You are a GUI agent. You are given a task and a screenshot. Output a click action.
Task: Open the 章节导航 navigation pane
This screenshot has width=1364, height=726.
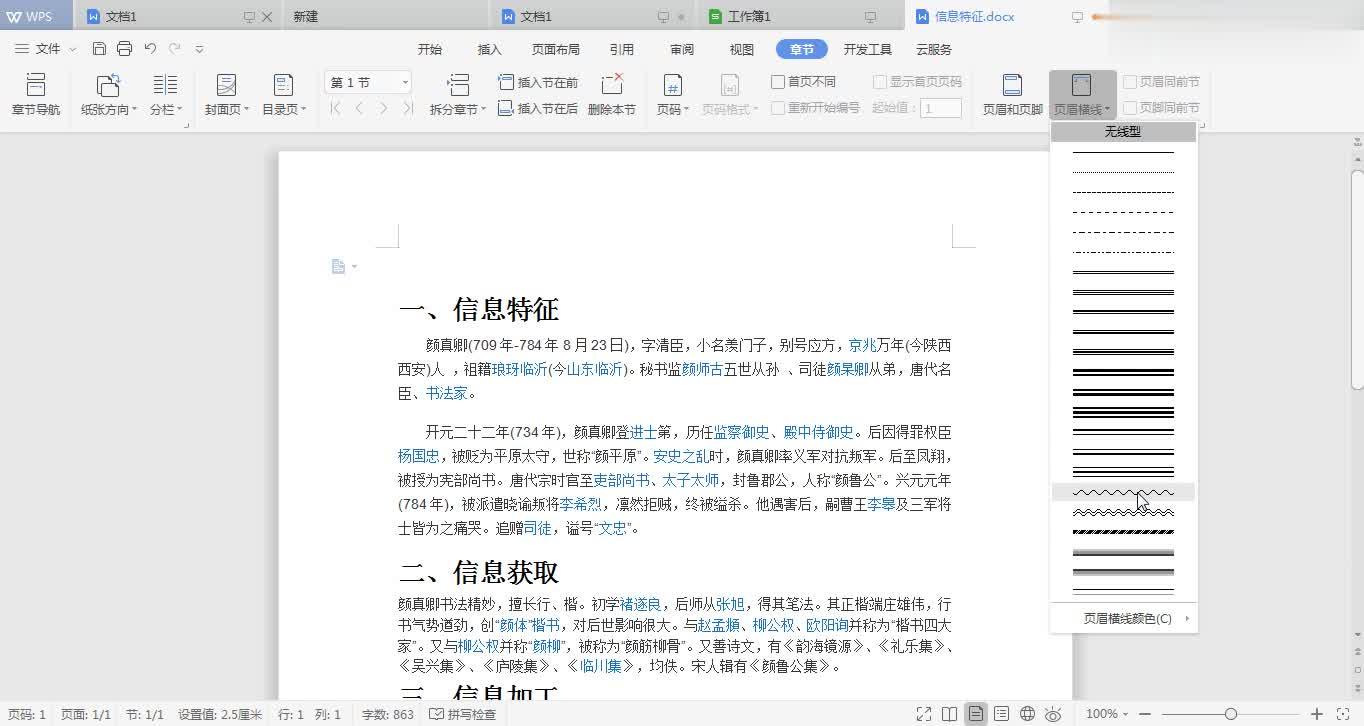34,93
